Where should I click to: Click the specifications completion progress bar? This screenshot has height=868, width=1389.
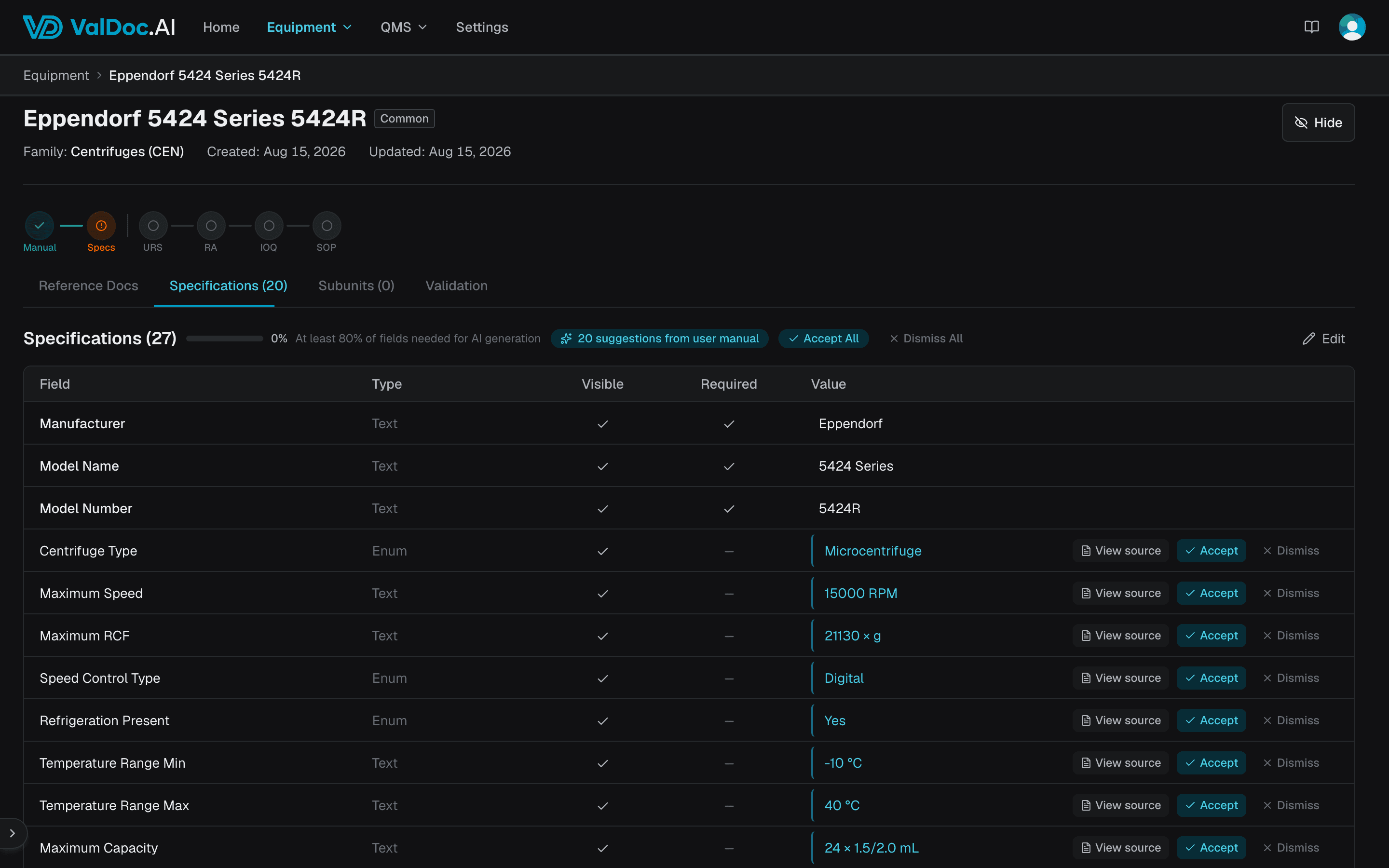(224, 339)
